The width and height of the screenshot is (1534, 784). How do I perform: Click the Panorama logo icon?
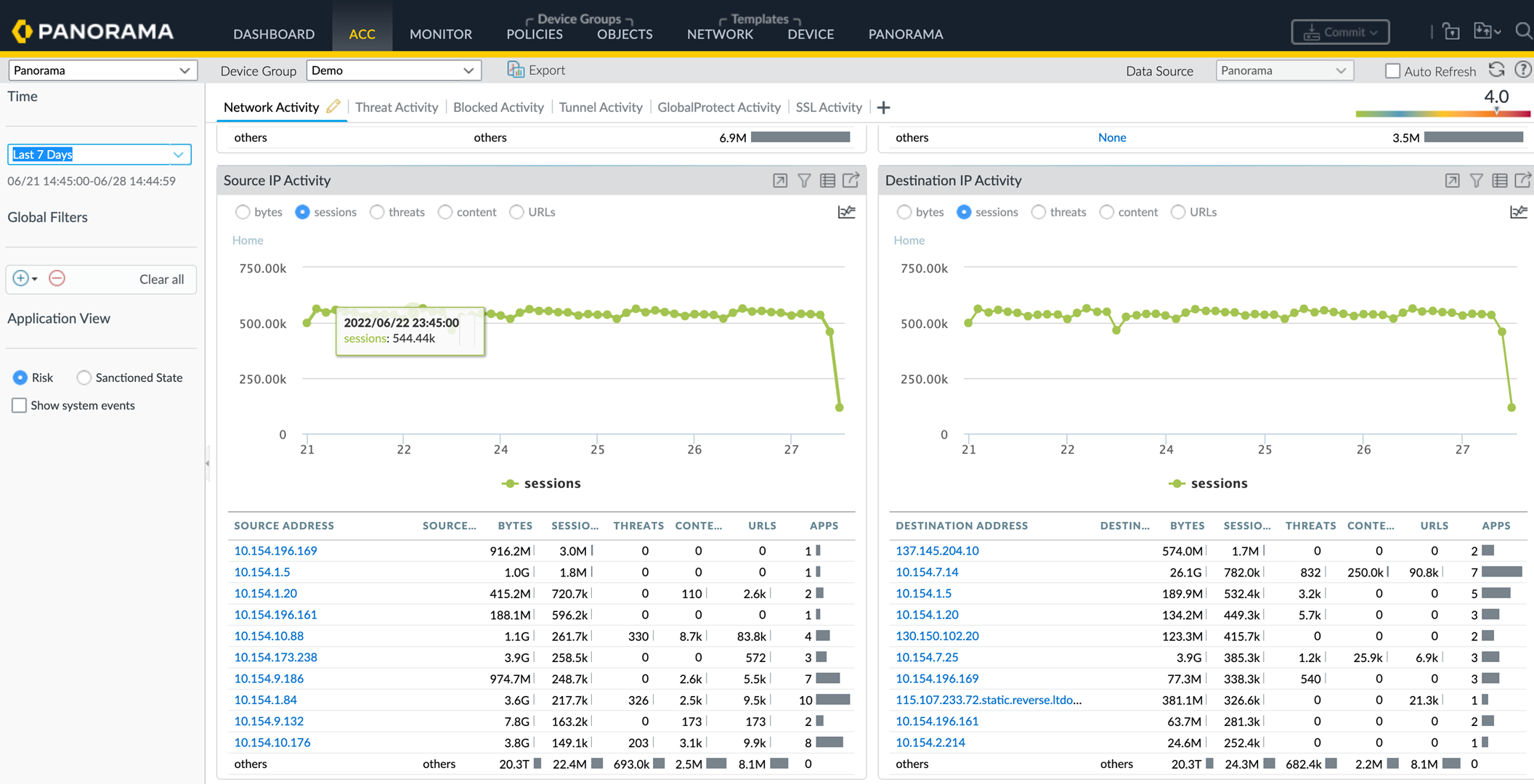coord(23,31)
